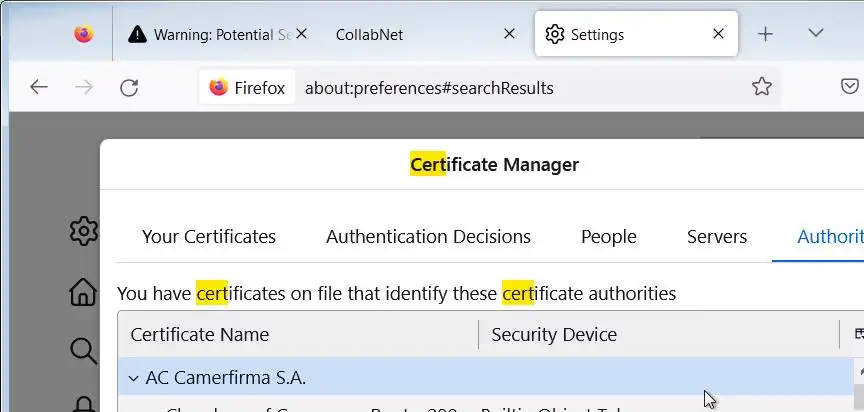The height and width of the screenshot is (412, 864).
Task: Open the list all tabs dropdown
Action: click(816, 34)
